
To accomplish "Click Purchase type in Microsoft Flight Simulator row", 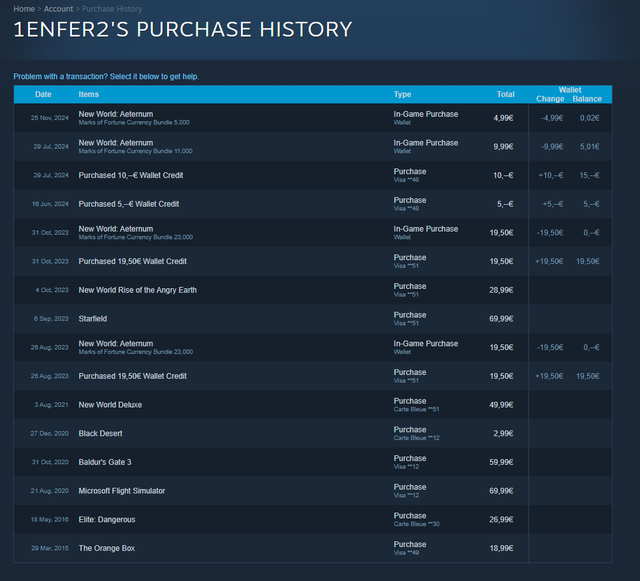I will coord(410,487).
